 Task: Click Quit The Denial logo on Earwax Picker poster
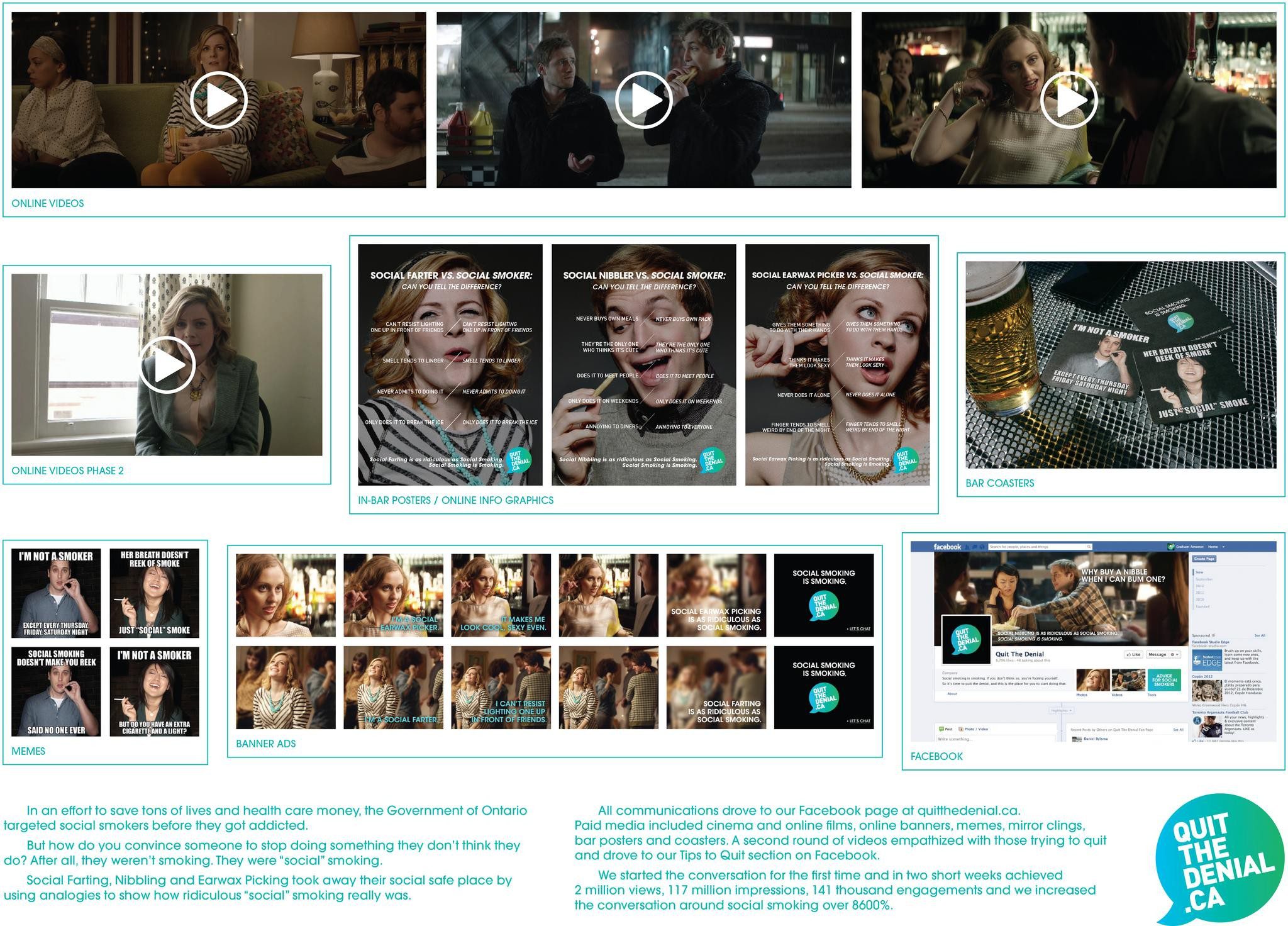pos(905,460)
